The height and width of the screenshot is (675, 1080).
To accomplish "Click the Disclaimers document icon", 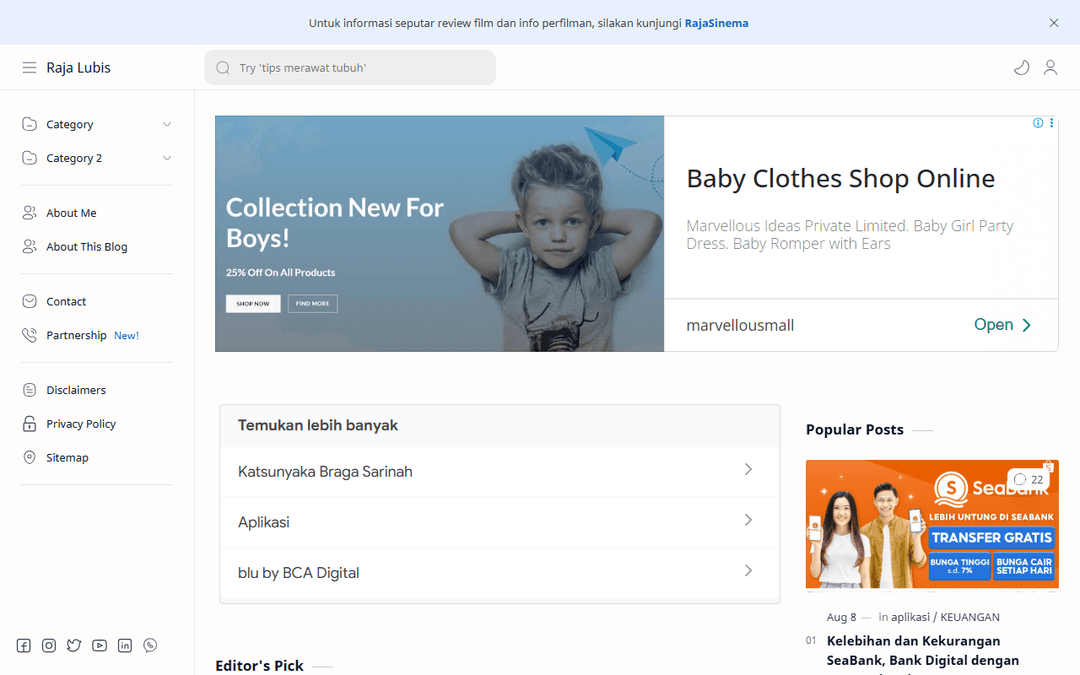I will [30, 390].
